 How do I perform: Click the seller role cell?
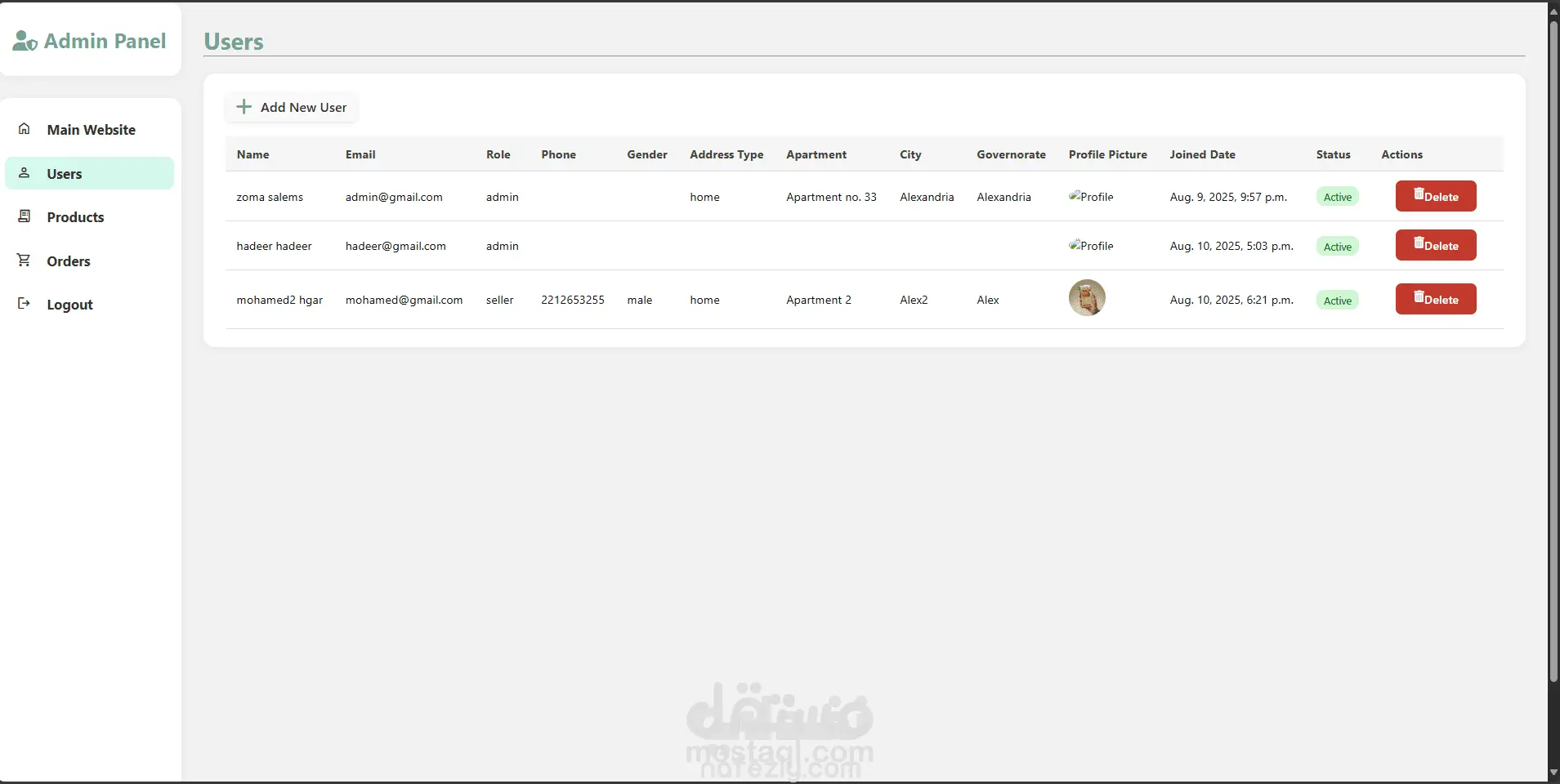500,300
